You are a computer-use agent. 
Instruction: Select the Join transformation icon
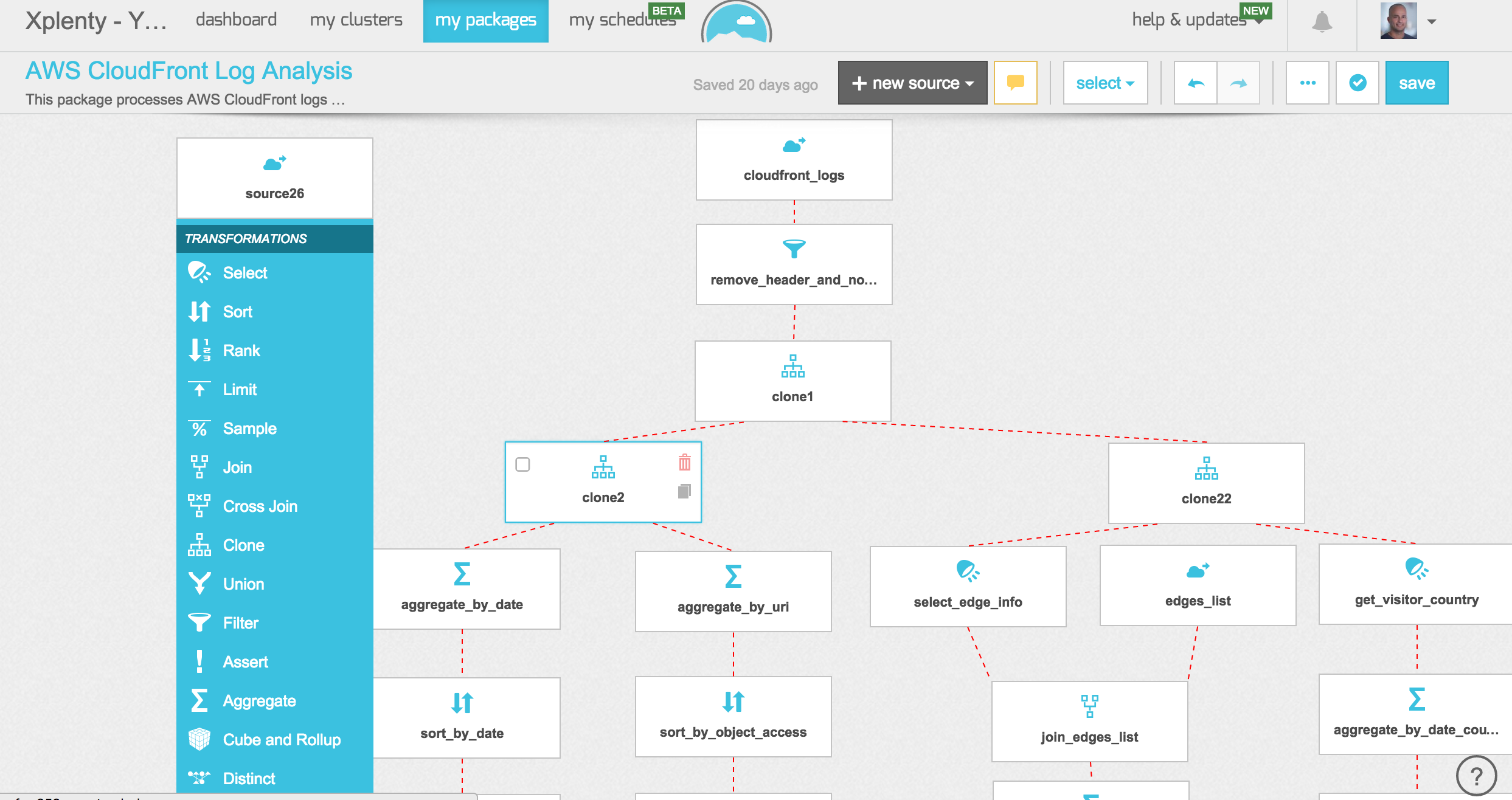(198, 466)
